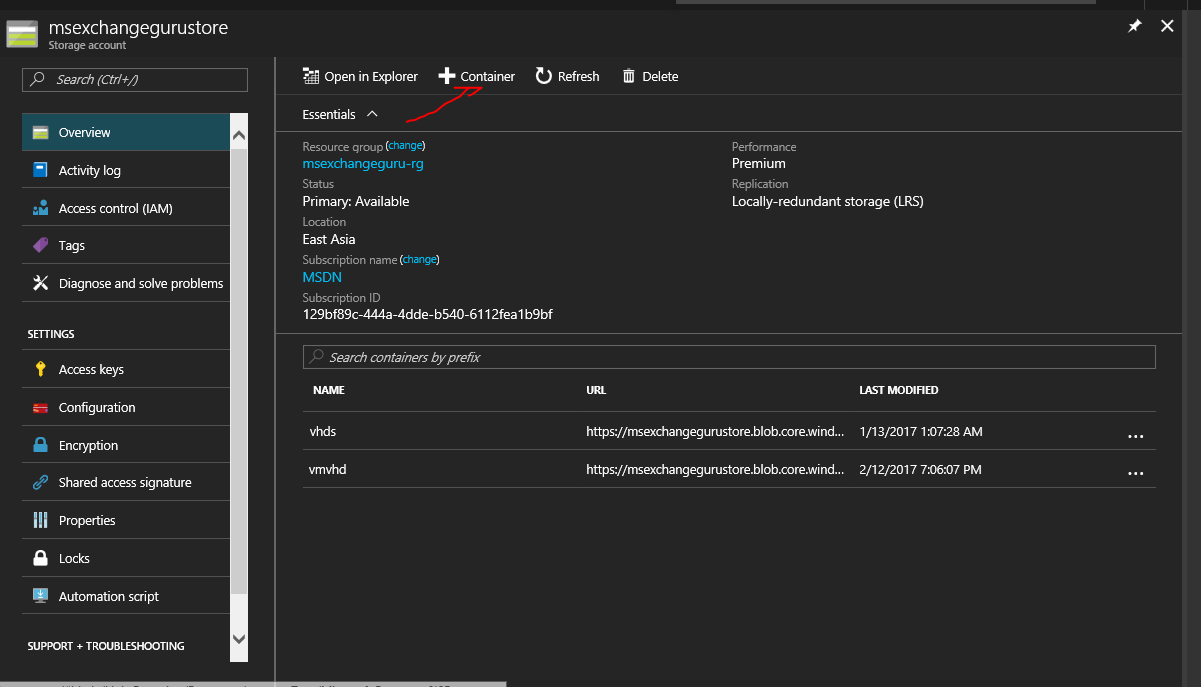Click the vmvhd container URL
1201x687 pixels.
(x=715, y=469)
